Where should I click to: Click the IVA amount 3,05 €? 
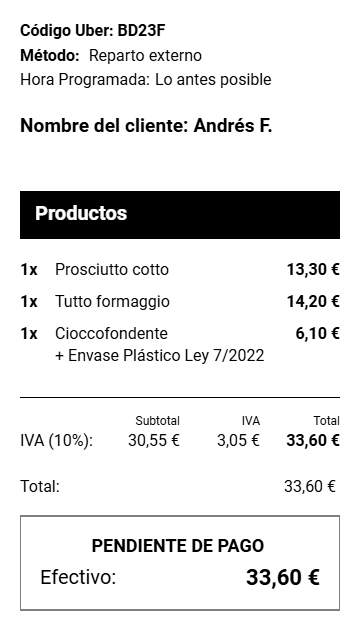238,441
